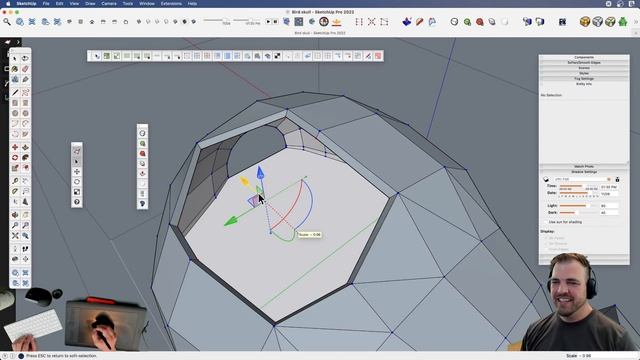This screenshot has height=360, width=640.
Task: Click the crossed-lines section-cut icon in top toolbar
Action: pos(371,22)
